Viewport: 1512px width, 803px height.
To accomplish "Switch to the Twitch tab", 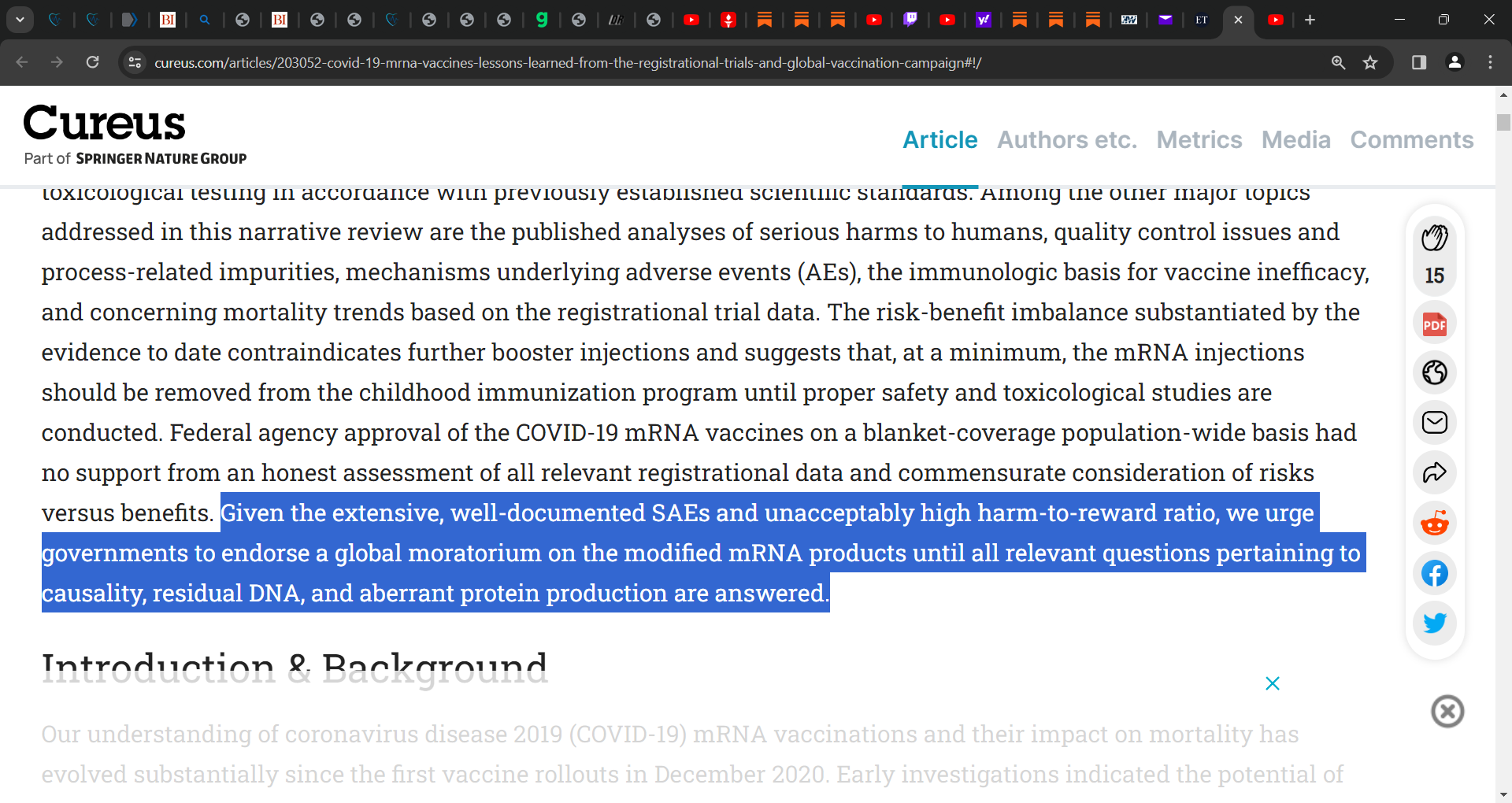I will tap(910, 20).
